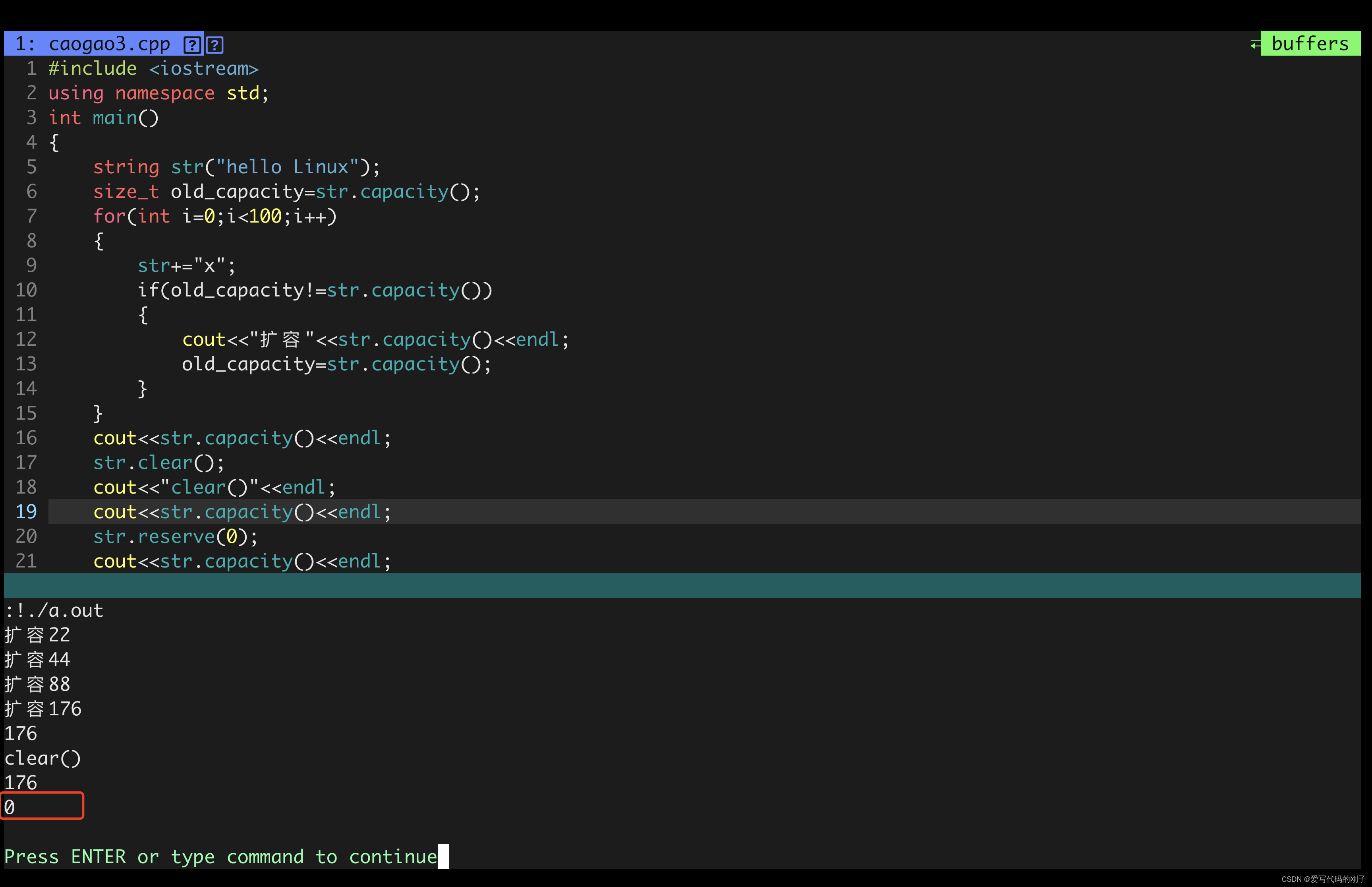The height and width of the screenshot is (887, 1372).
Task: Click cout<<str.capacity() on line 16
Action: [x=242, y=438]
